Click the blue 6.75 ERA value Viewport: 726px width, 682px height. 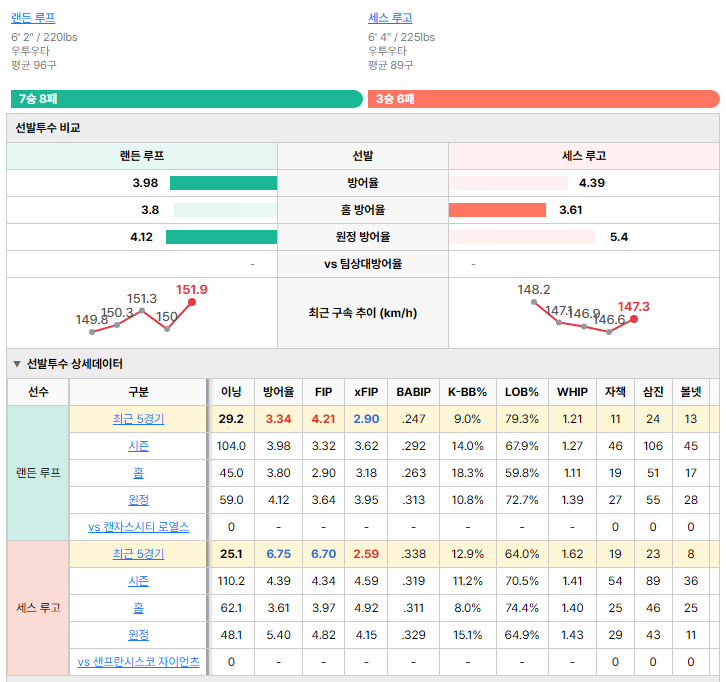tap(278, 554)
